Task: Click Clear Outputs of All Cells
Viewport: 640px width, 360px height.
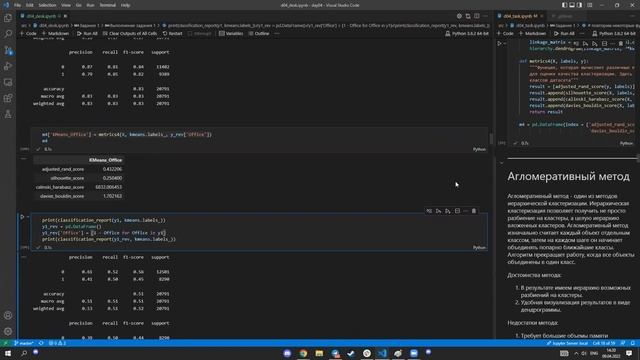Action: pyautogui.click(x=130, y=33)
